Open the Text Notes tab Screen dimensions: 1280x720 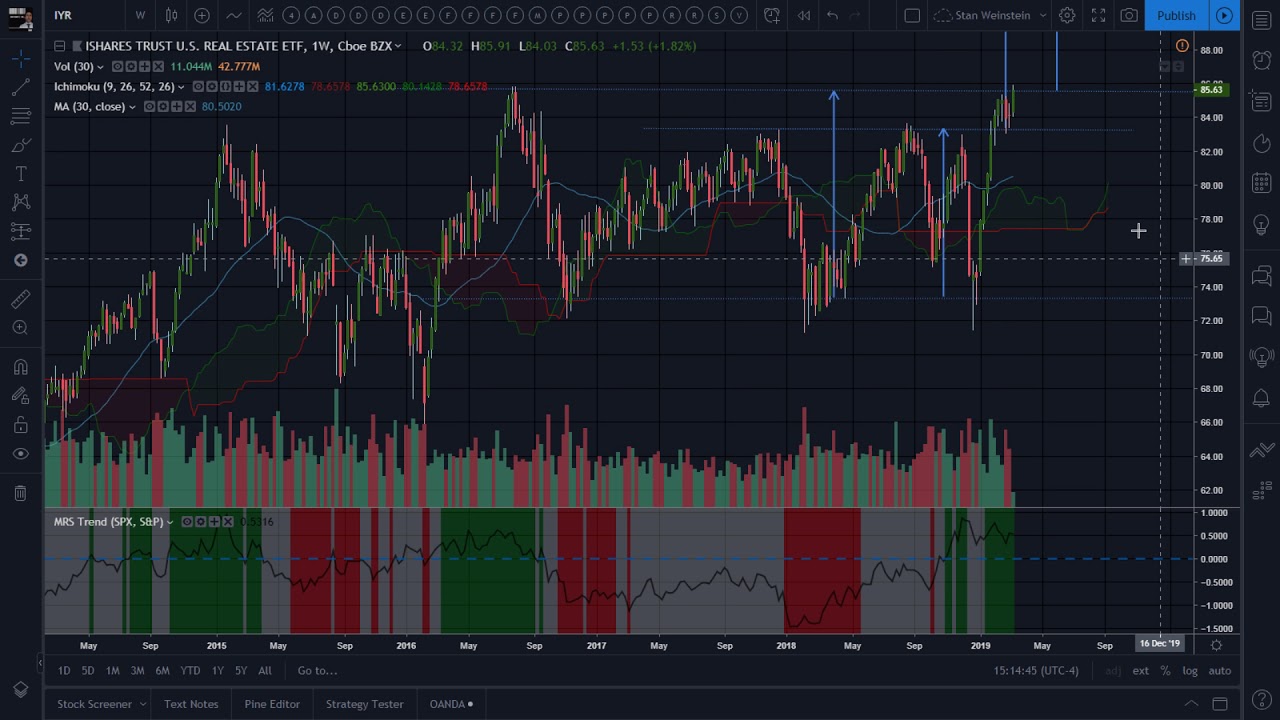point(191,704)
